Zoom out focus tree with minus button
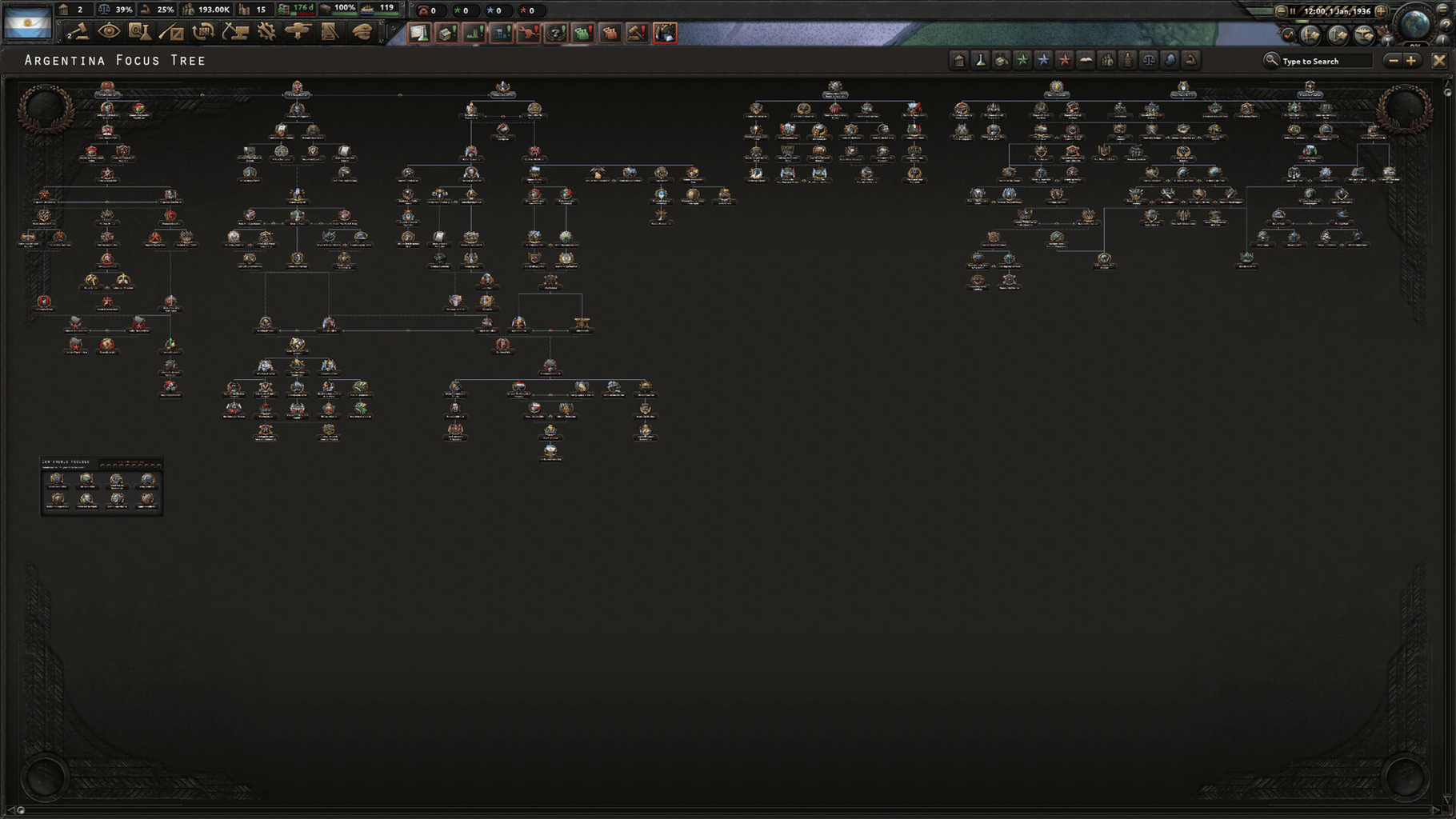 [x=1394, y=61]
